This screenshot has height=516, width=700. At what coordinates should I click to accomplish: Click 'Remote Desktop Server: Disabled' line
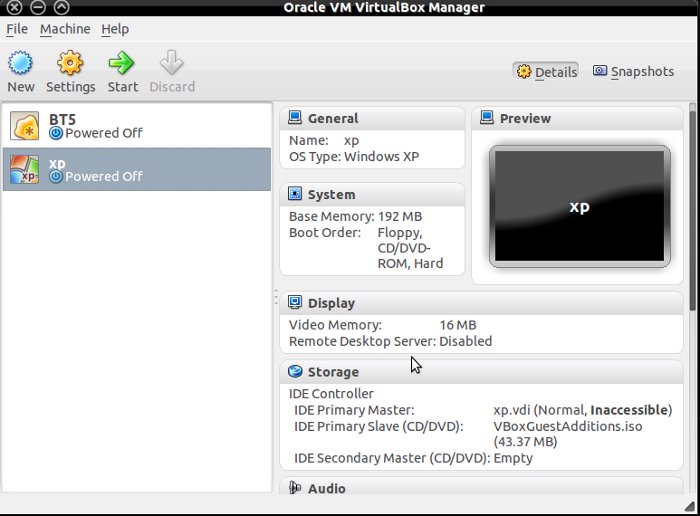click(391, 341)
